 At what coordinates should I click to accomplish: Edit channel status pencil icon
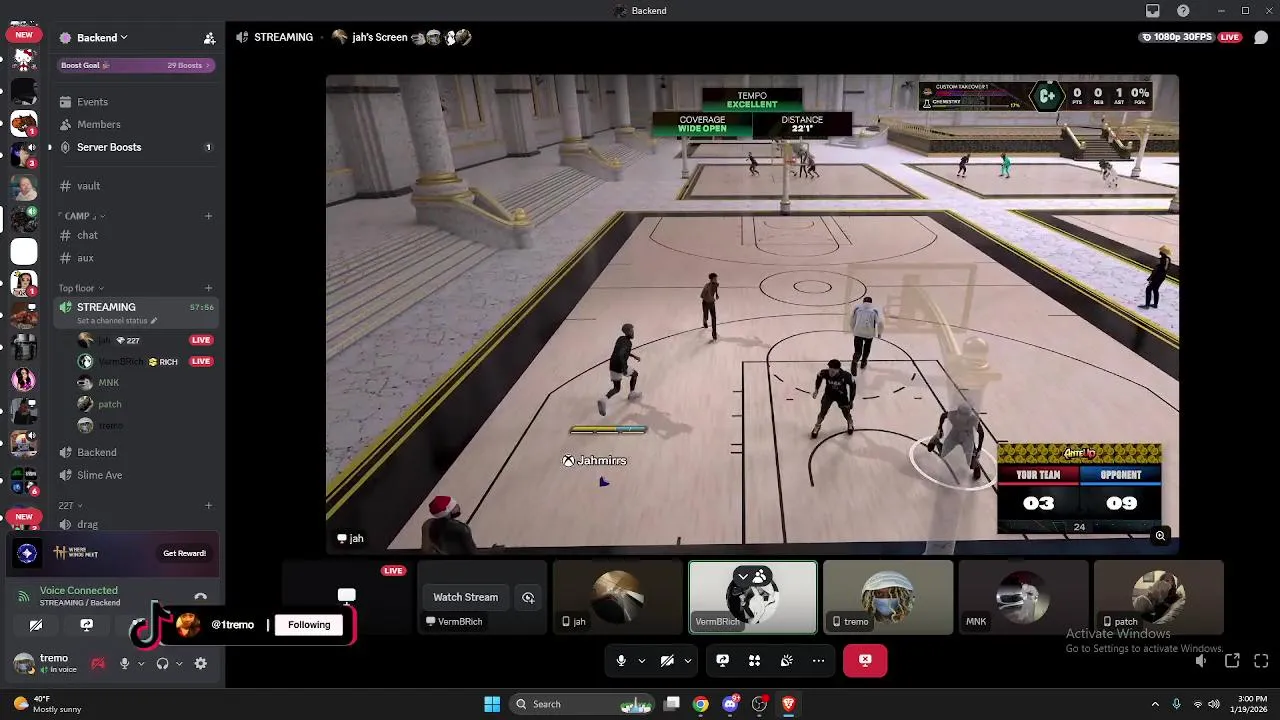[x=154, y=321]
